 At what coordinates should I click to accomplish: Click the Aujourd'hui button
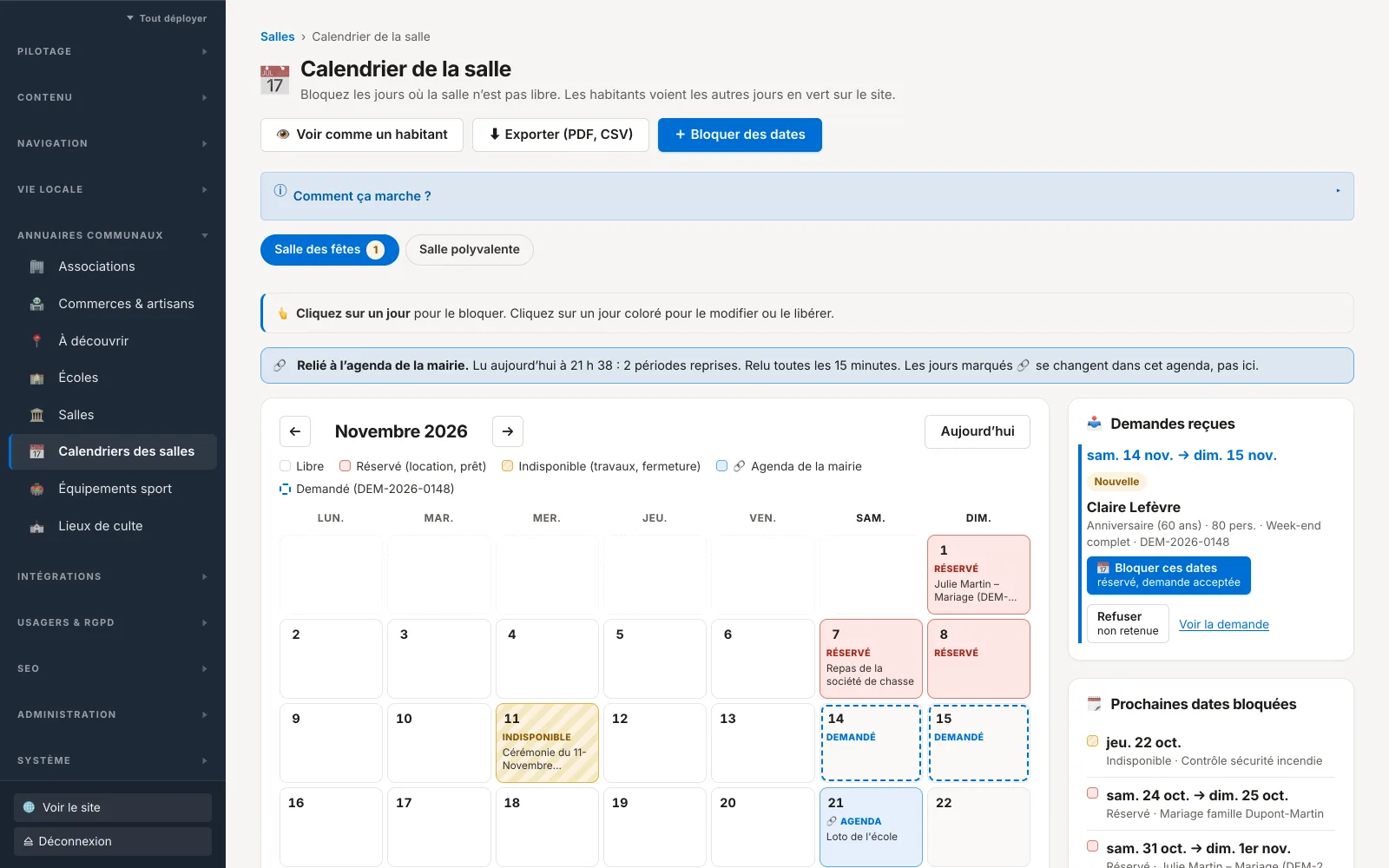pos(978,431)
